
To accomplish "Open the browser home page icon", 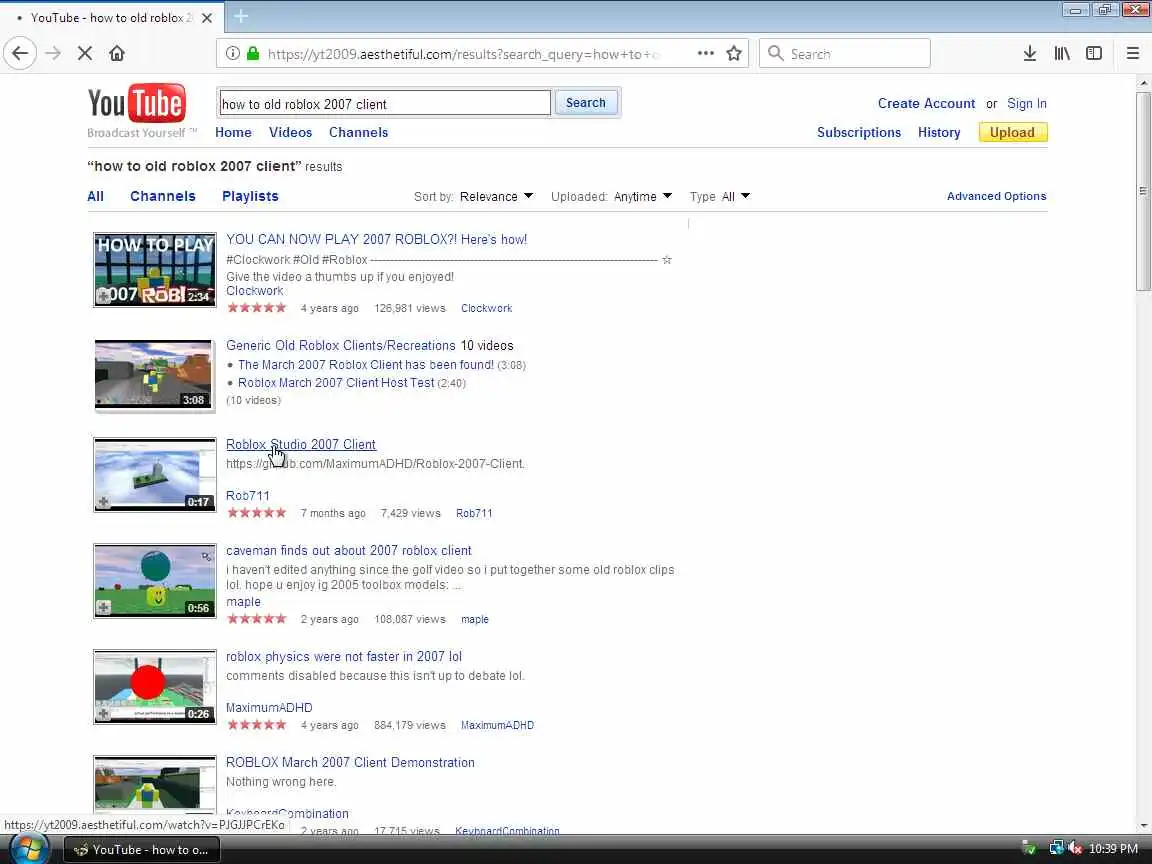I will 117,53.
